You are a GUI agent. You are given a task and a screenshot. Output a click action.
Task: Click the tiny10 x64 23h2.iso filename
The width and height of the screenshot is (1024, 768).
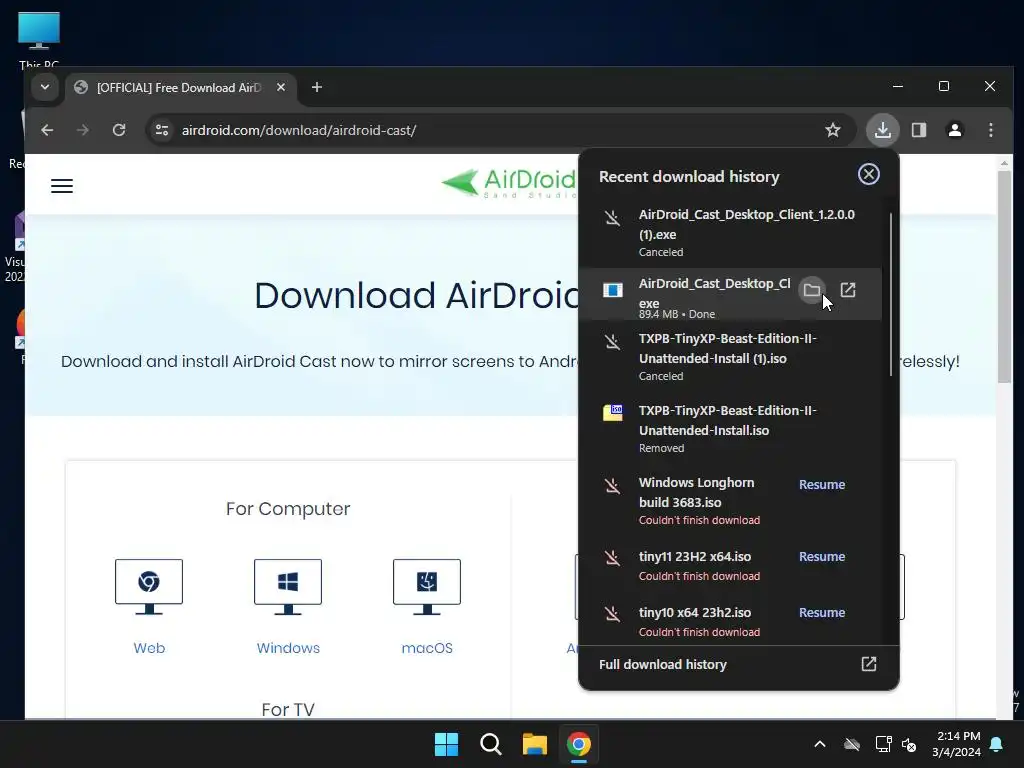click(x=695, y=613)
